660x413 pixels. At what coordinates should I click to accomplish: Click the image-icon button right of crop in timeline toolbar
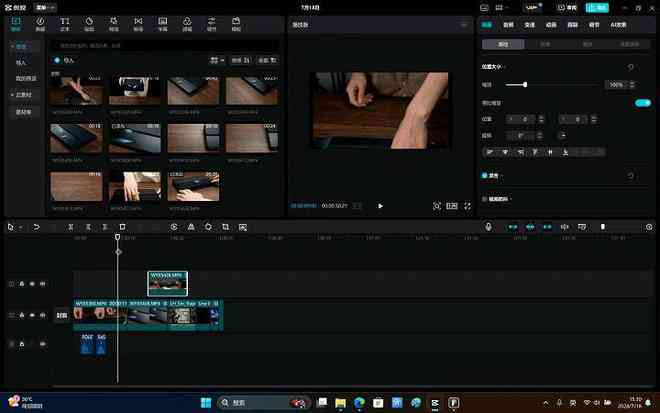click(x=243, y=227)
